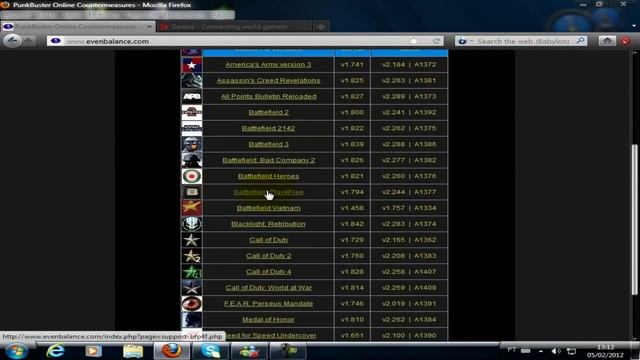Select v1.839 Battlefield 3 client version

(352, 144)
